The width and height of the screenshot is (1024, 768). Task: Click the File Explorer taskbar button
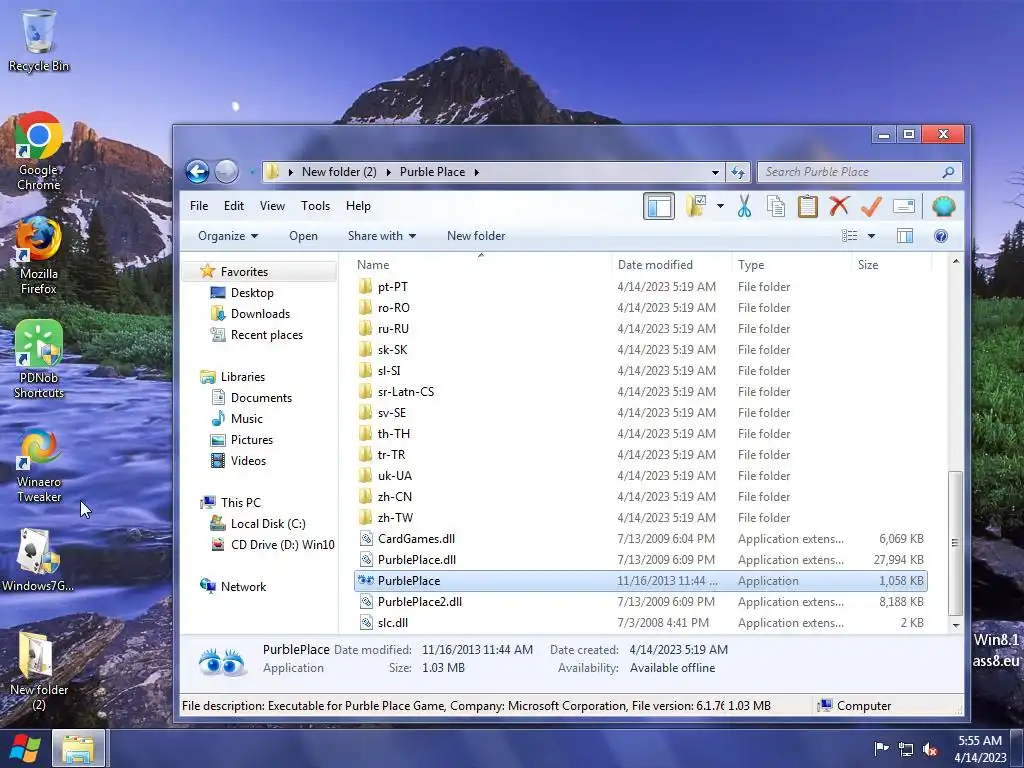pos(78,748)
